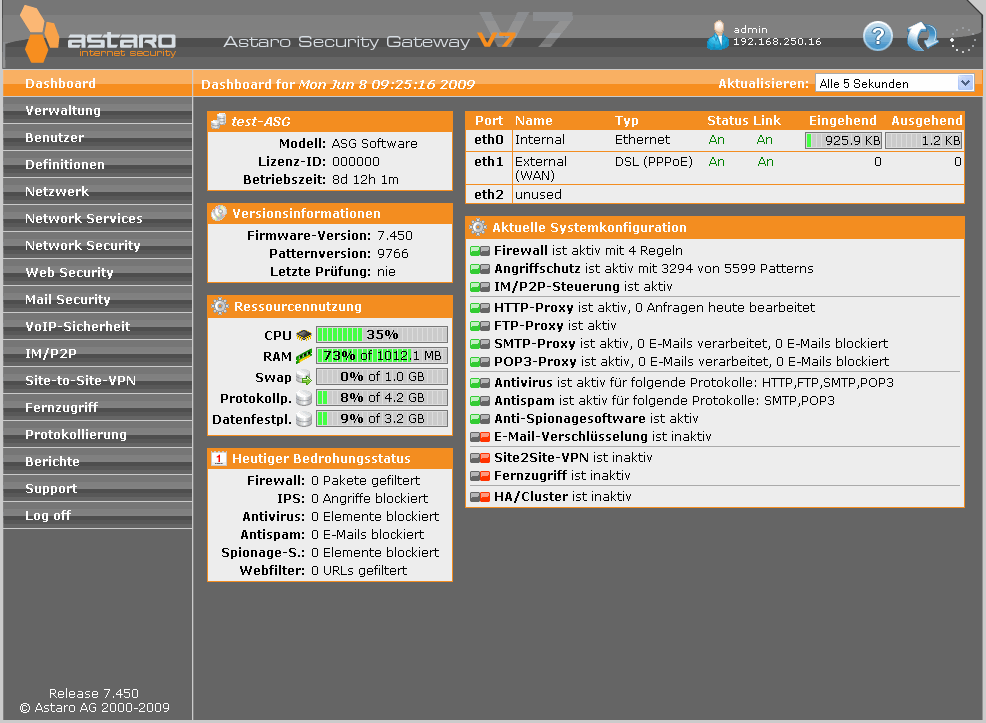Click the Protokollp. disk icon
Image resolution: width=986 pixels, height=723 pixels.
(x=304, y=398)
